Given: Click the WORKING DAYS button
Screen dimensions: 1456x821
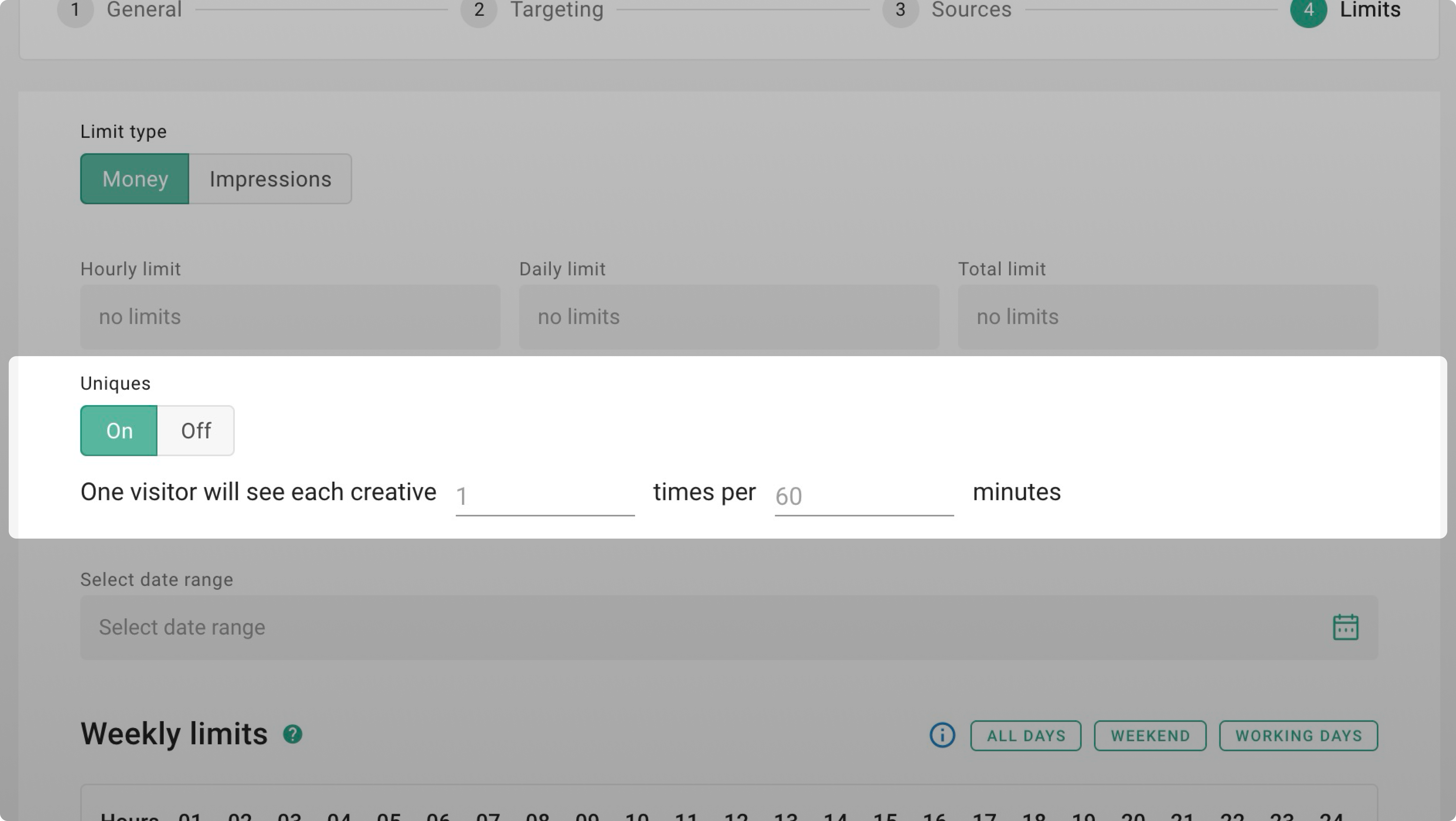Looking at the screenshot, I should (1298, 736).
